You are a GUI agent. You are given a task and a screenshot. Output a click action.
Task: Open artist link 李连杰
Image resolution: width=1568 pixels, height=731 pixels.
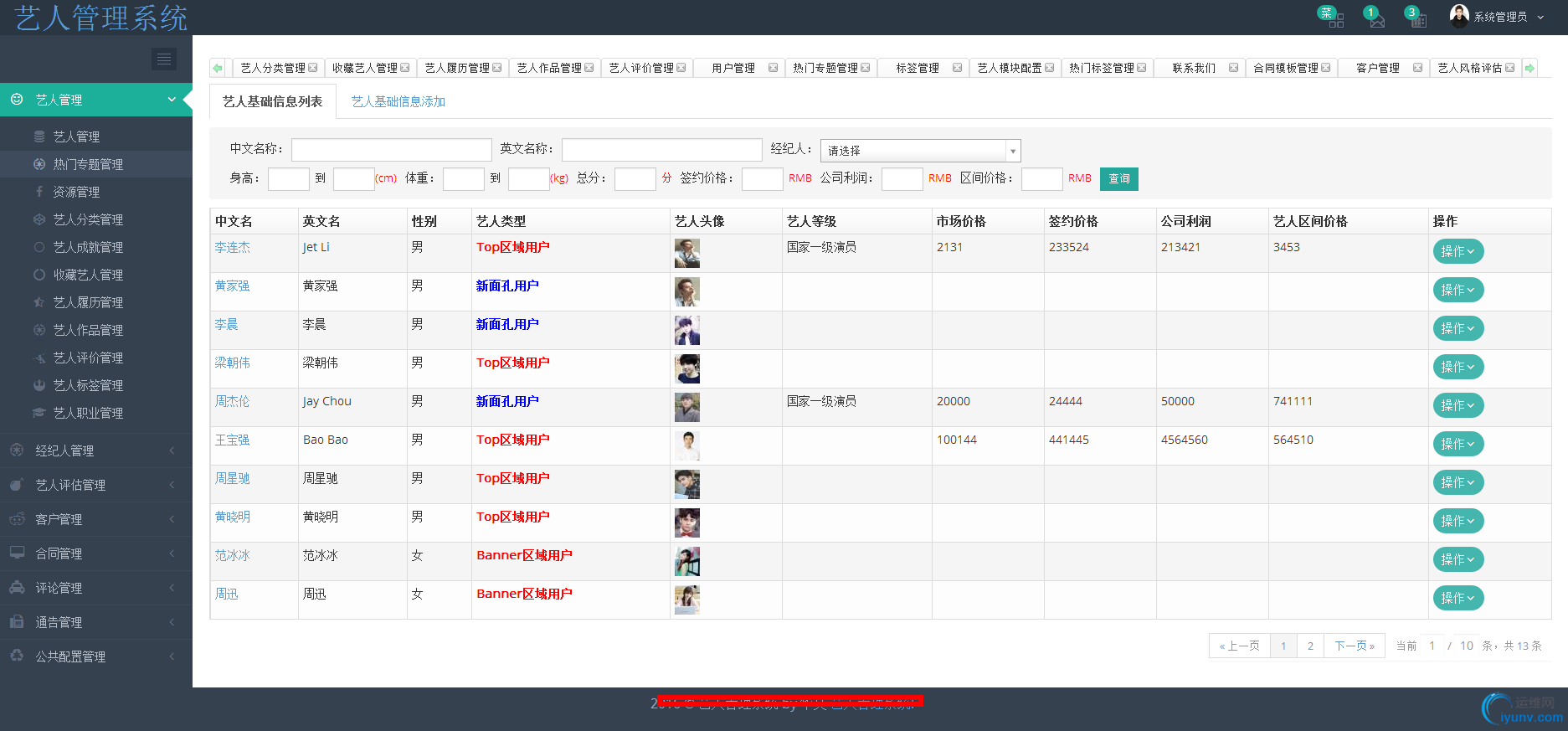232,247
